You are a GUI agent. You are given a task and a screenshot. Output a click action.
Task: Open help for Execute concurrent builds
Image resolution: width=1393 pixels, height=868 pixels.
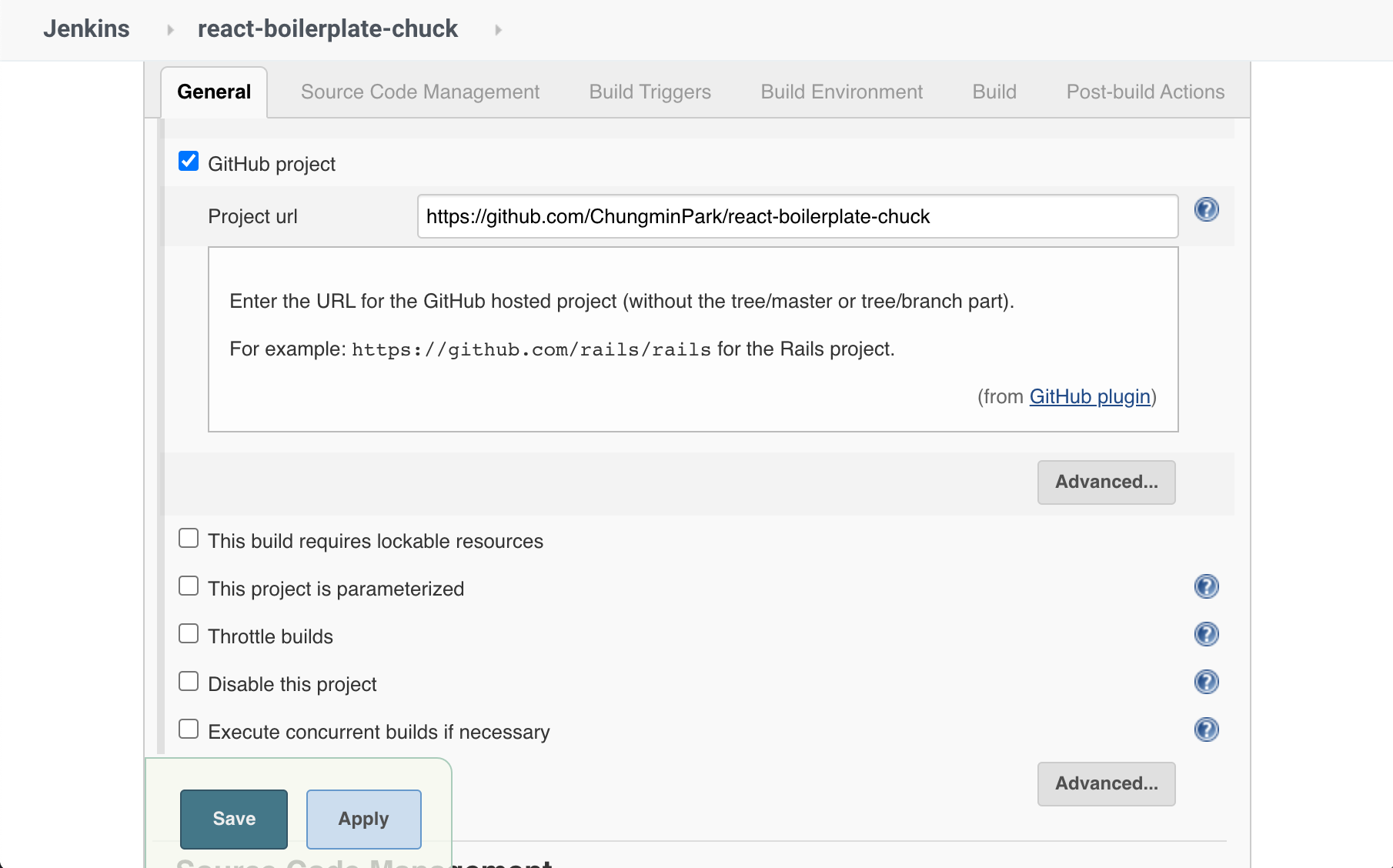pyautogui.click(x=1206, y=729)
